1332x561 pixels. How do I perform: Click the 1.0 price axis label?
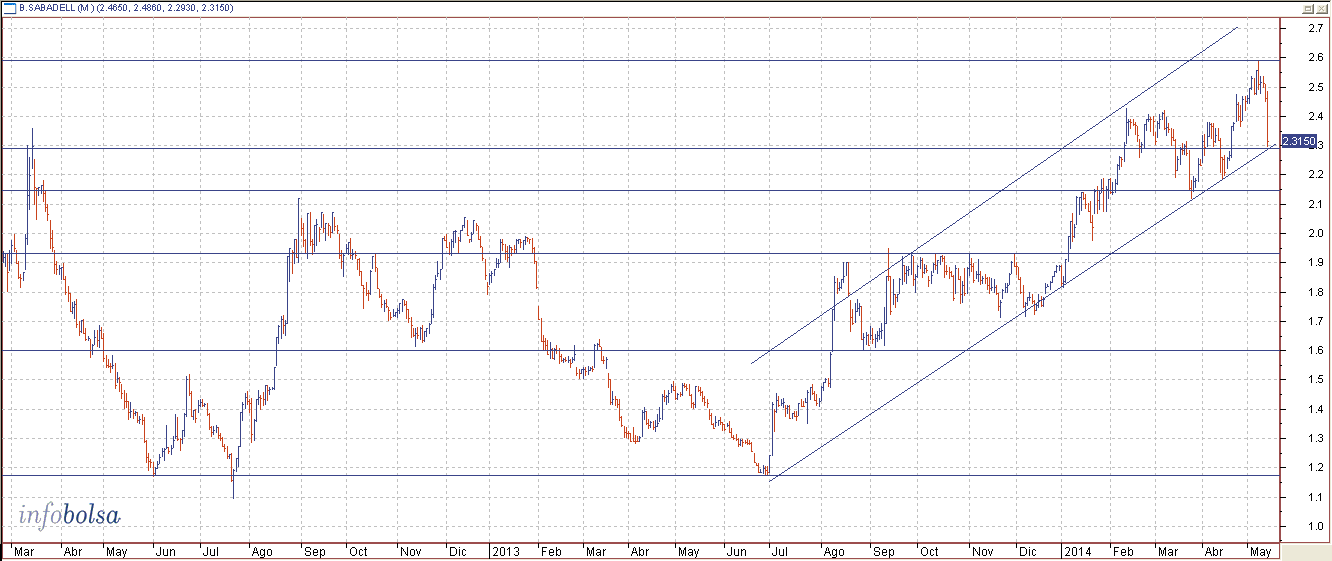(x=1316, y=526)
